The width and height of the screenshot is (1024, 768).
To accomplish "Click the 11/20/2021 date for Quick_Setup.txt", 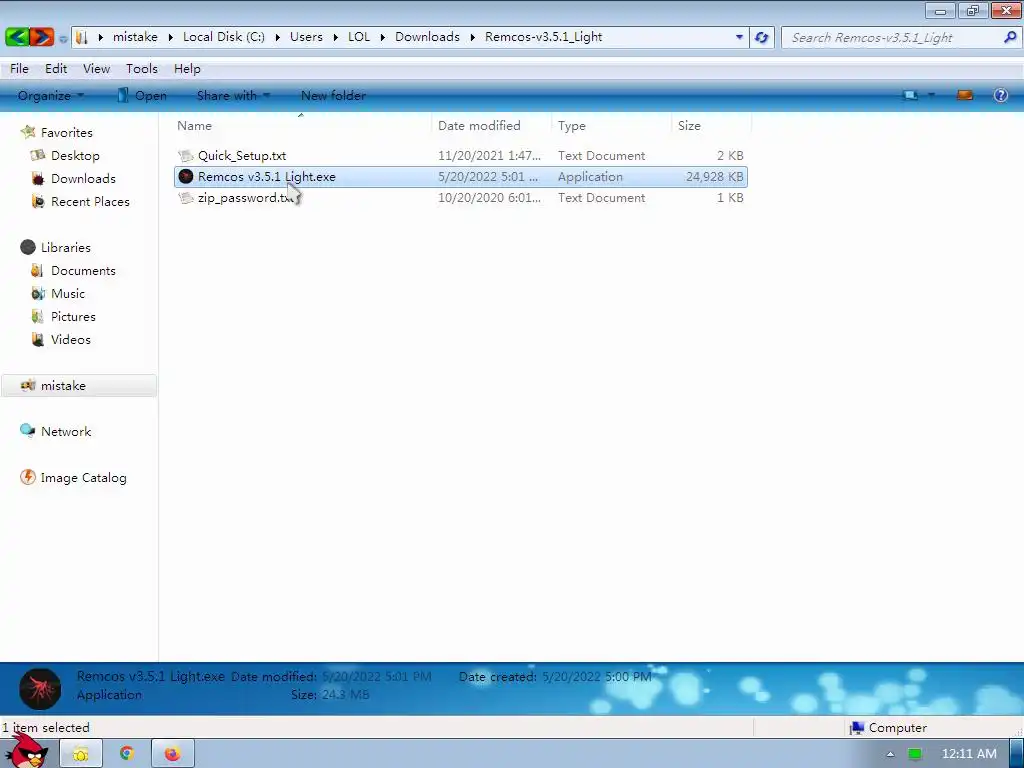I will [489, 155].
